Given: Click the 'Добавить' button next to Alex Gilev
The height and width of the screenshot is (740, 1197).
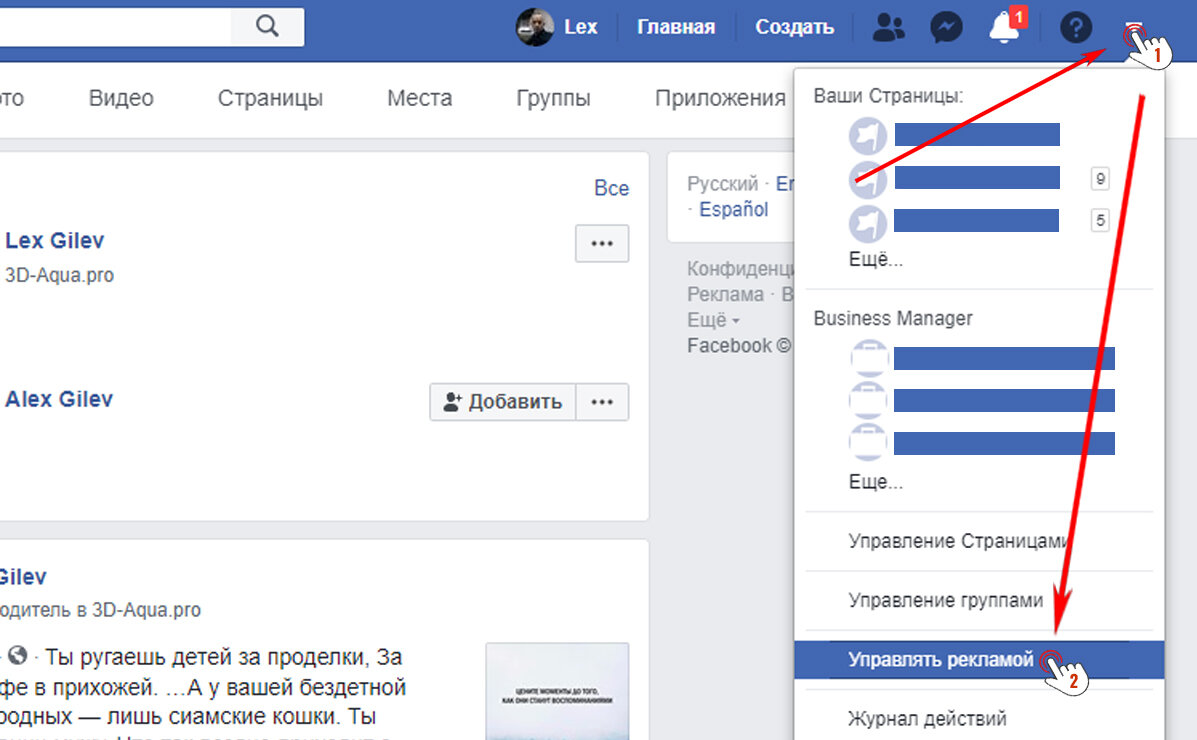Looking at the screenshot, I should 503,401.
